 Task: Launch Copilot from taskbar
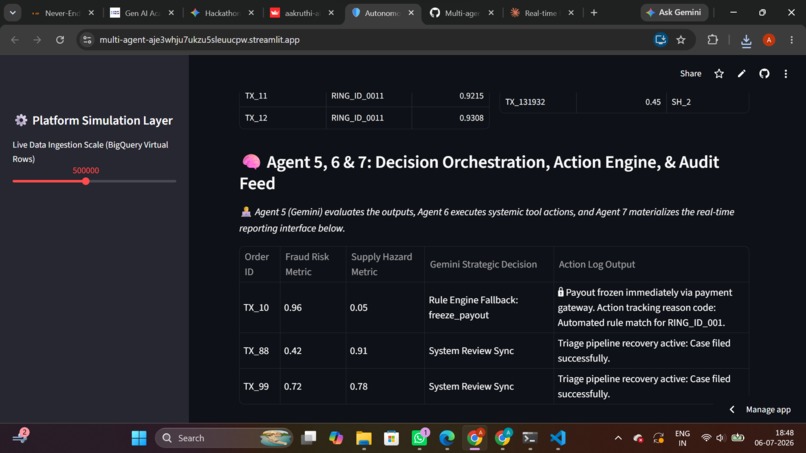pyautogui.click(x=336, y=438)
